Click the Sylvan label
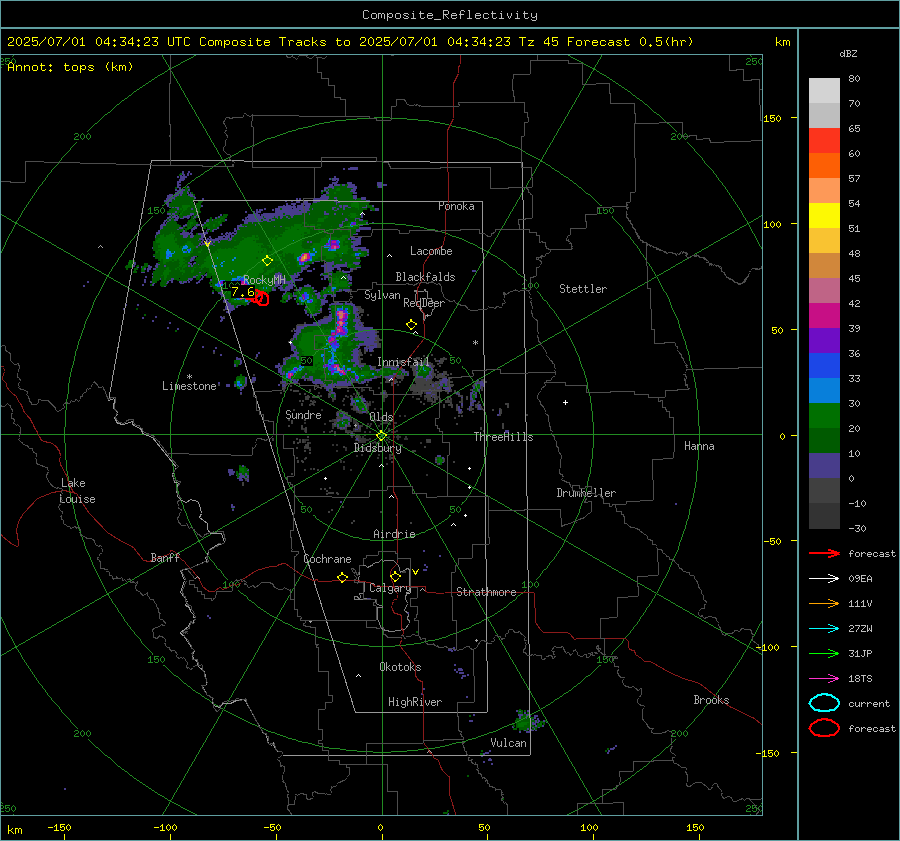The width and height of the screenshot is (900, 841). click(x=382, y=295)
